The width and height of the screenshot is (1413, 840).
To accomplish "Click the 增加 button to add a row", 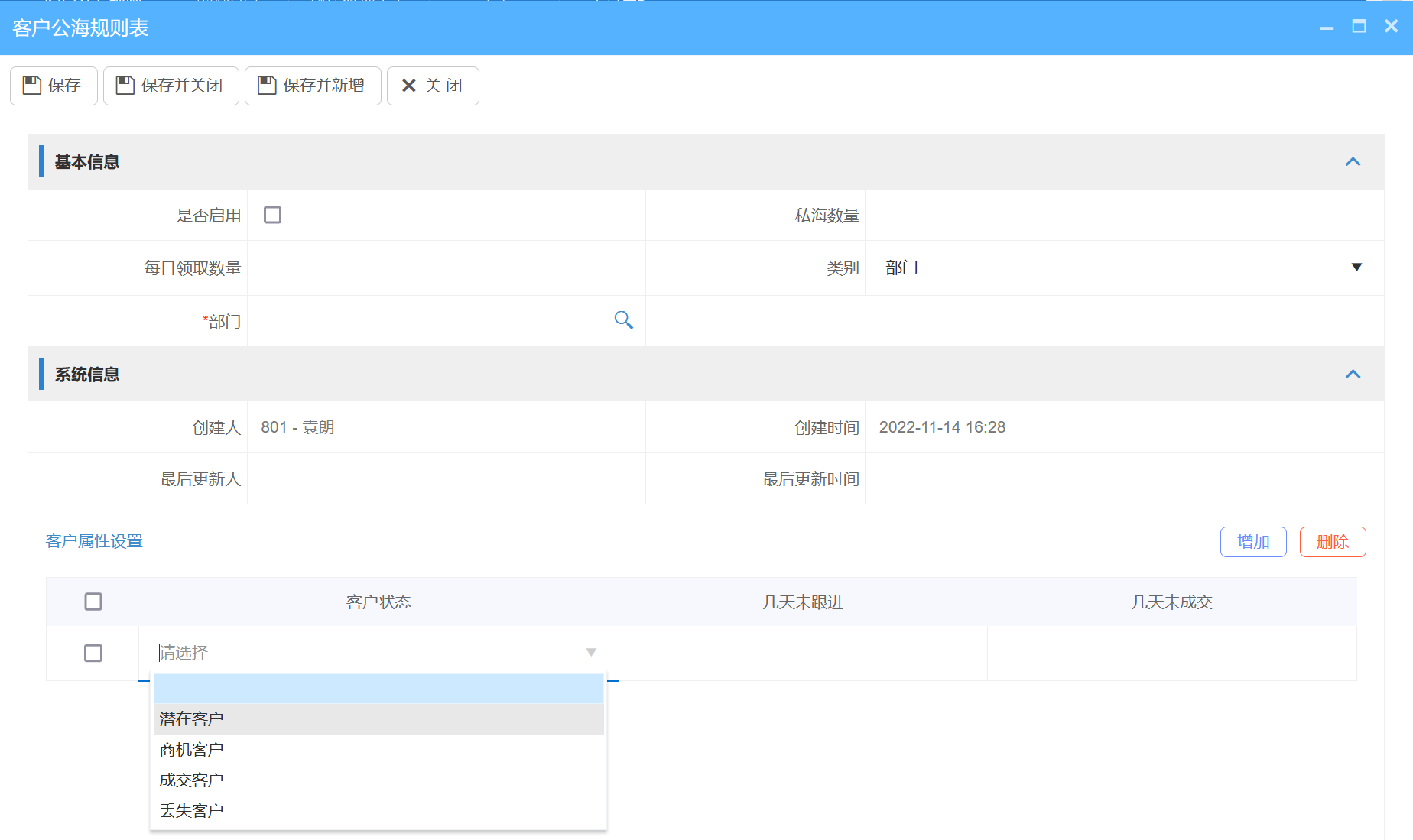I will (1252, 541).
